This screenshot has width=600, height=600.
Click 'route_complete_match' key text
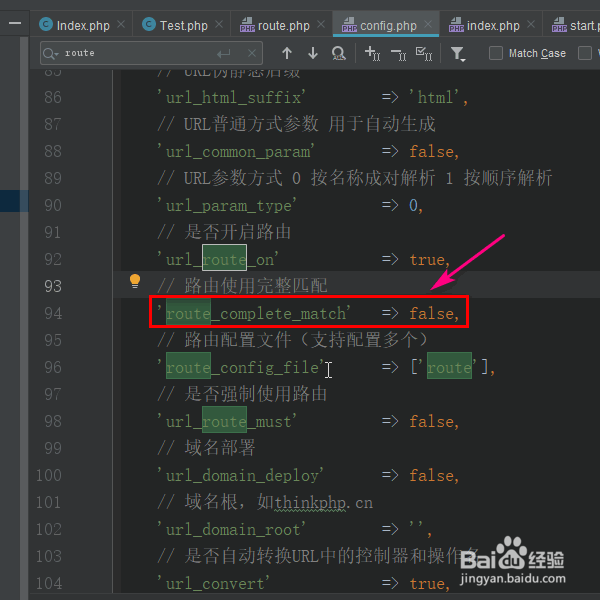point(256,314)
